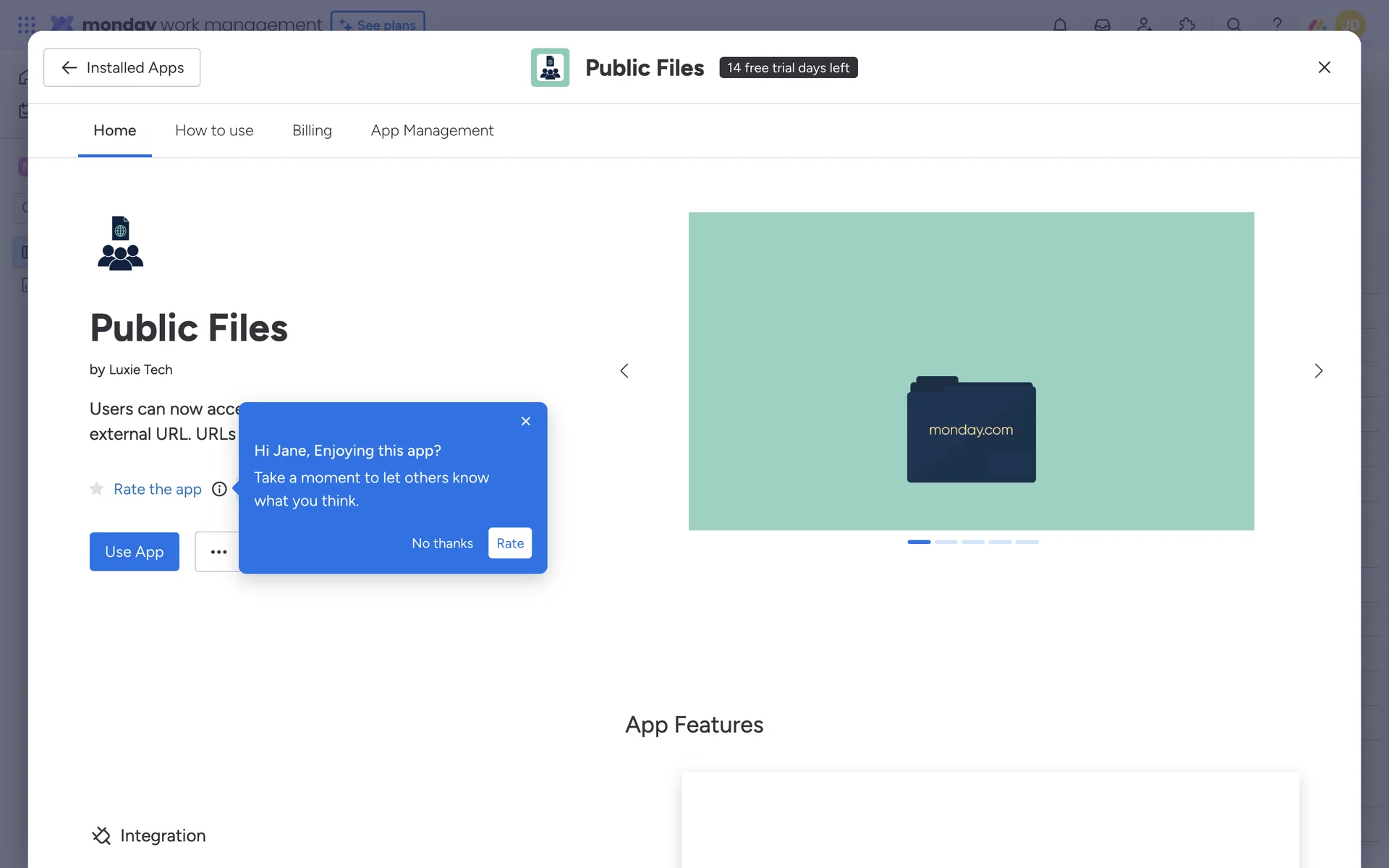The height and width of the screenshot is (868, 1389).
Task: Select the last carousel slide indicator
Action: [1027, 542]
